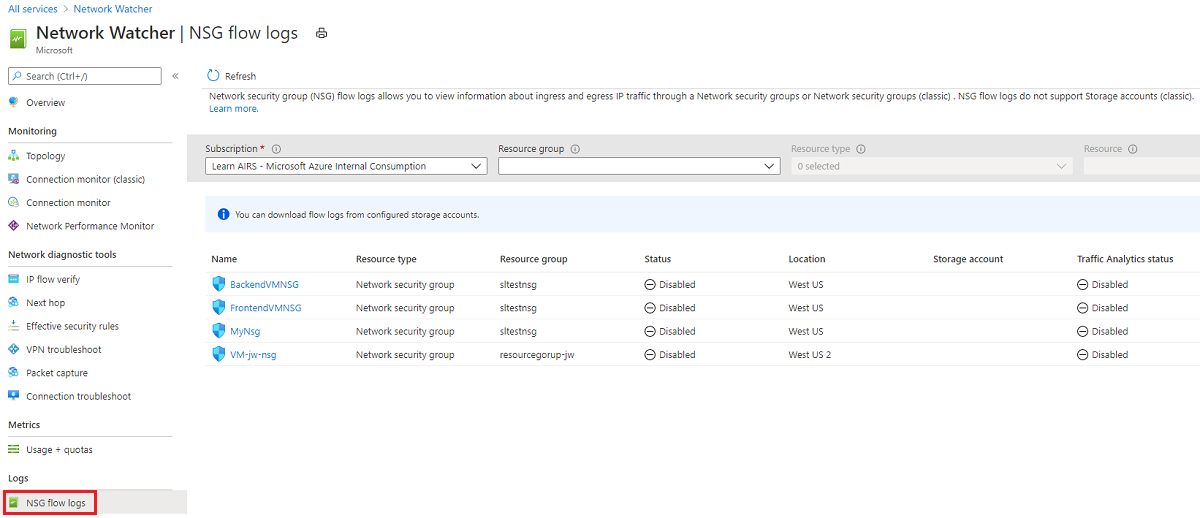This screenshot has height=518, width=1200.
Task: Click the print icon beside the page title
Action: click(x=322, y=33)
